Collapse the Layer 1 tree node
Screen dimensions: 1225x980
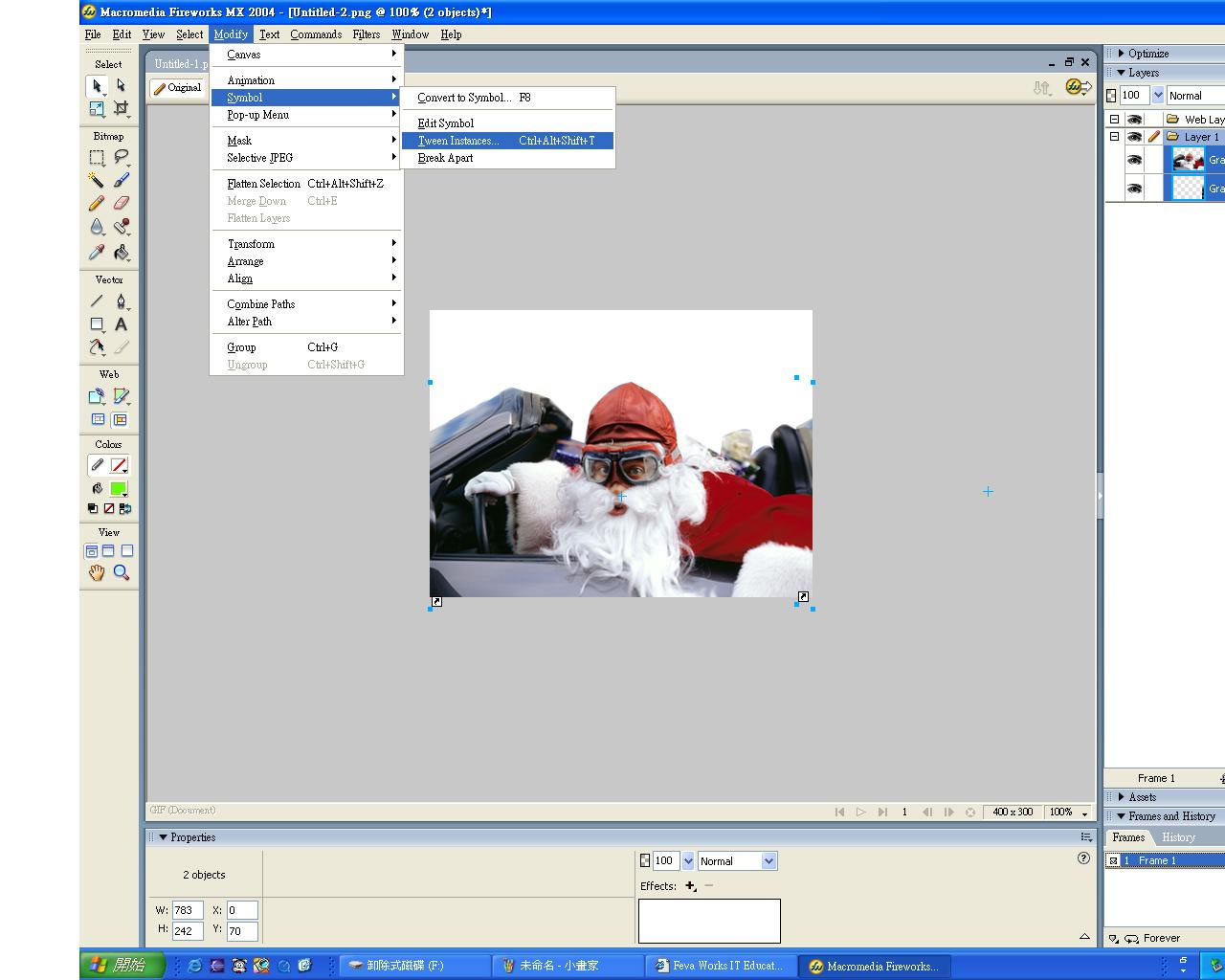(1114, 137)
